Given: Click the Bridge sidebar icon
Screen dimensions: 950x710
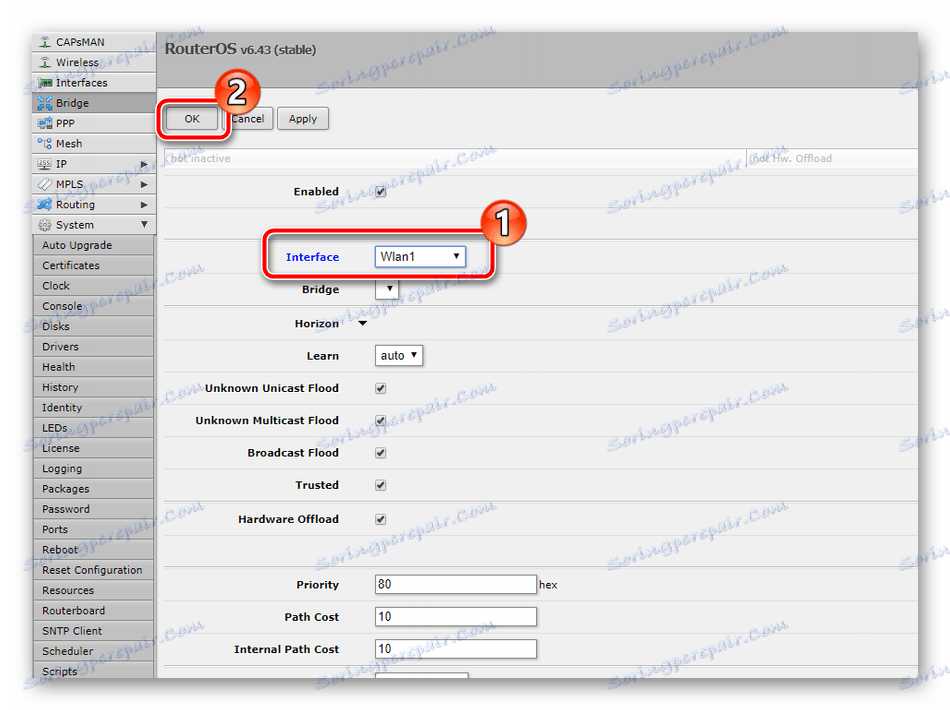Looking at the screenshot, I should coord(45,103).
